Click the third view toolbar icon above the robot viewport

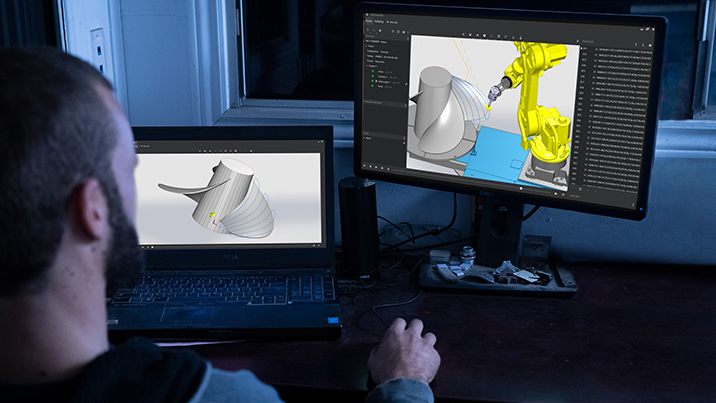(x=477, y=35)
